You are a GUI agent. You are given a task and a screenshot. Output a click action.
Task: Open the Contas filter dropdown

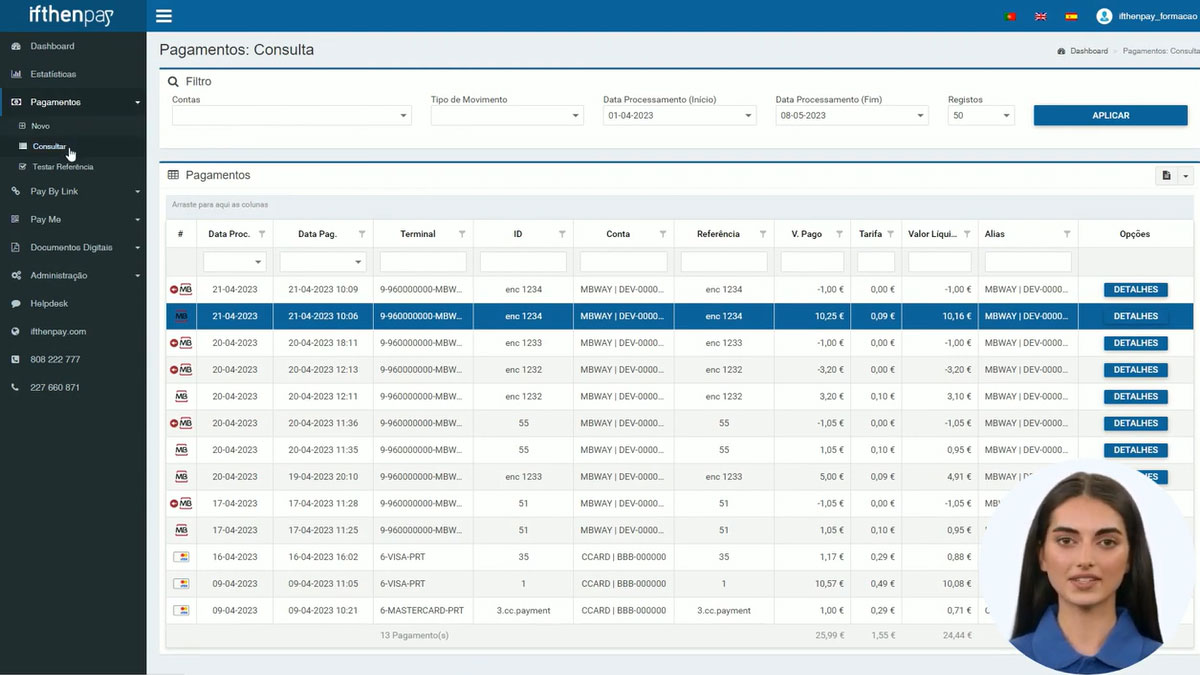tap(291, 116)
